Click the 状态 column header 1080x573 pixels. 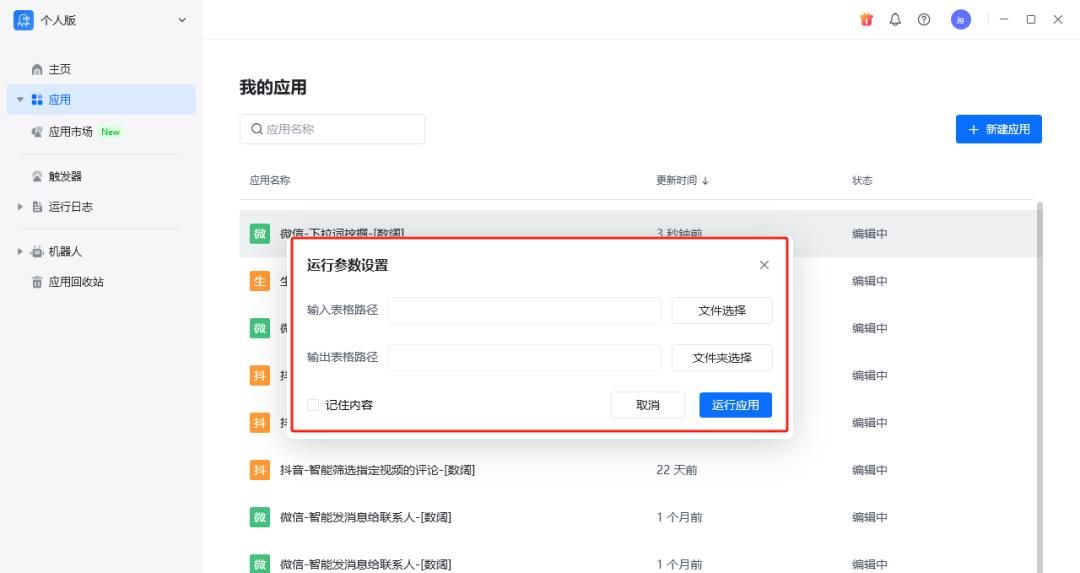point(862,180)
